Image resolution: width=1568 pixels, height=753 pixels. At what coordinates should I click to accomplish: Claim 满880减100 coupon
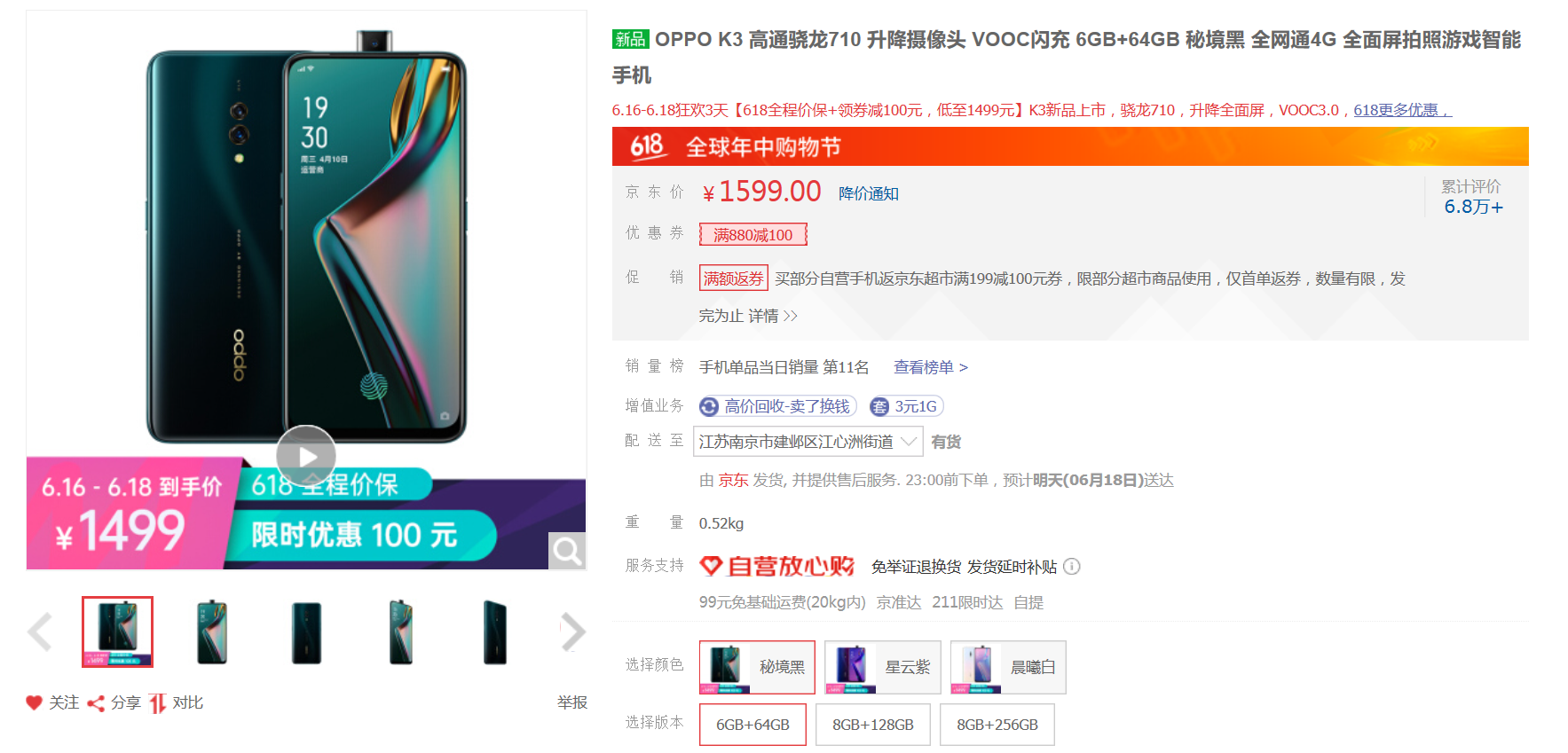(752, 235)
